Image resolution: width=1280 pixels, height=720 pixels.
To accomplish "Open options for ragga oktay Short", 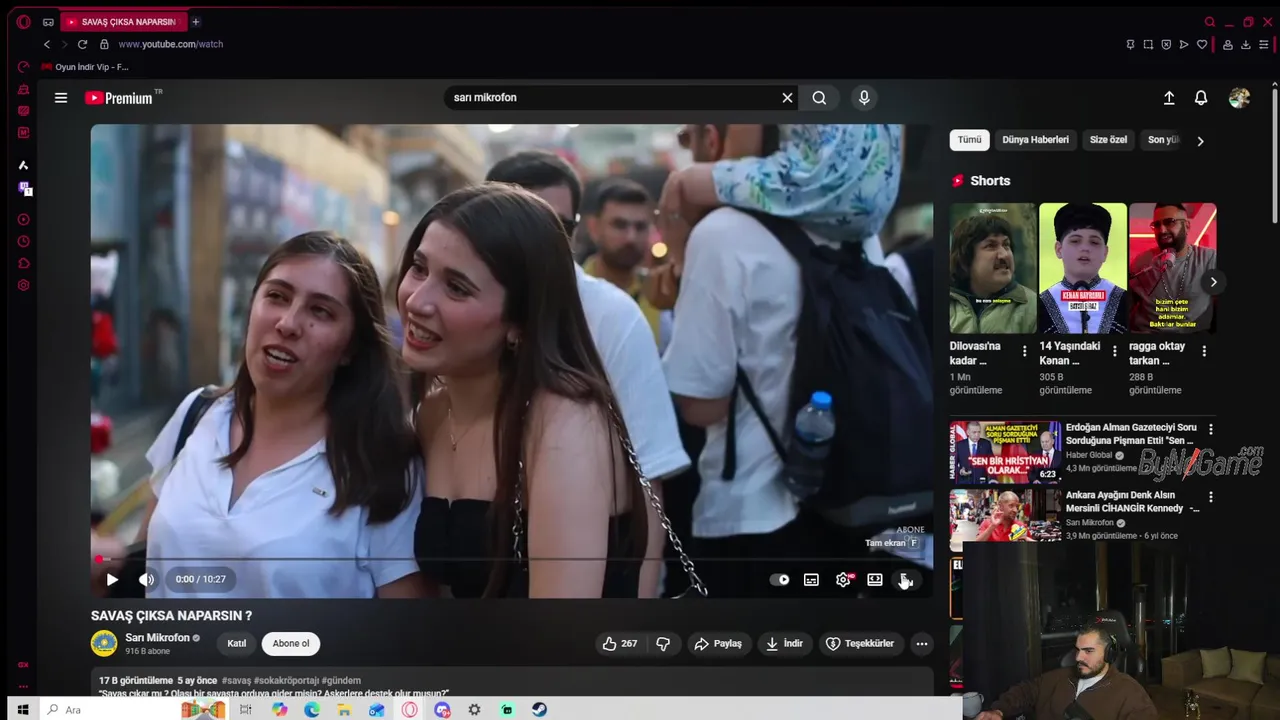I will [x=1204, y=351].
